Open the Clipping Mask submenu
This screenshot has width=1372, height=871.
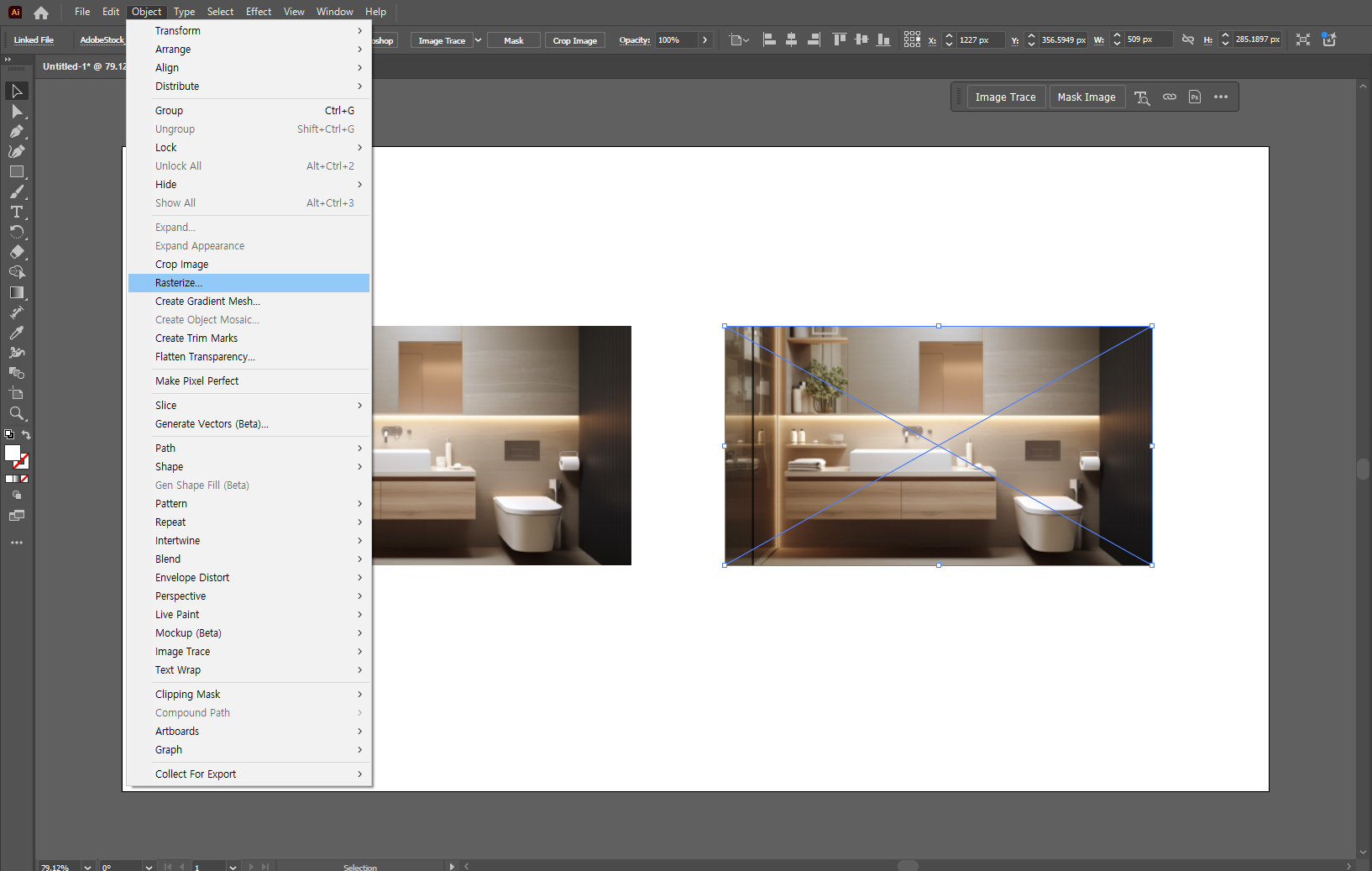click(x=249, y=695)
